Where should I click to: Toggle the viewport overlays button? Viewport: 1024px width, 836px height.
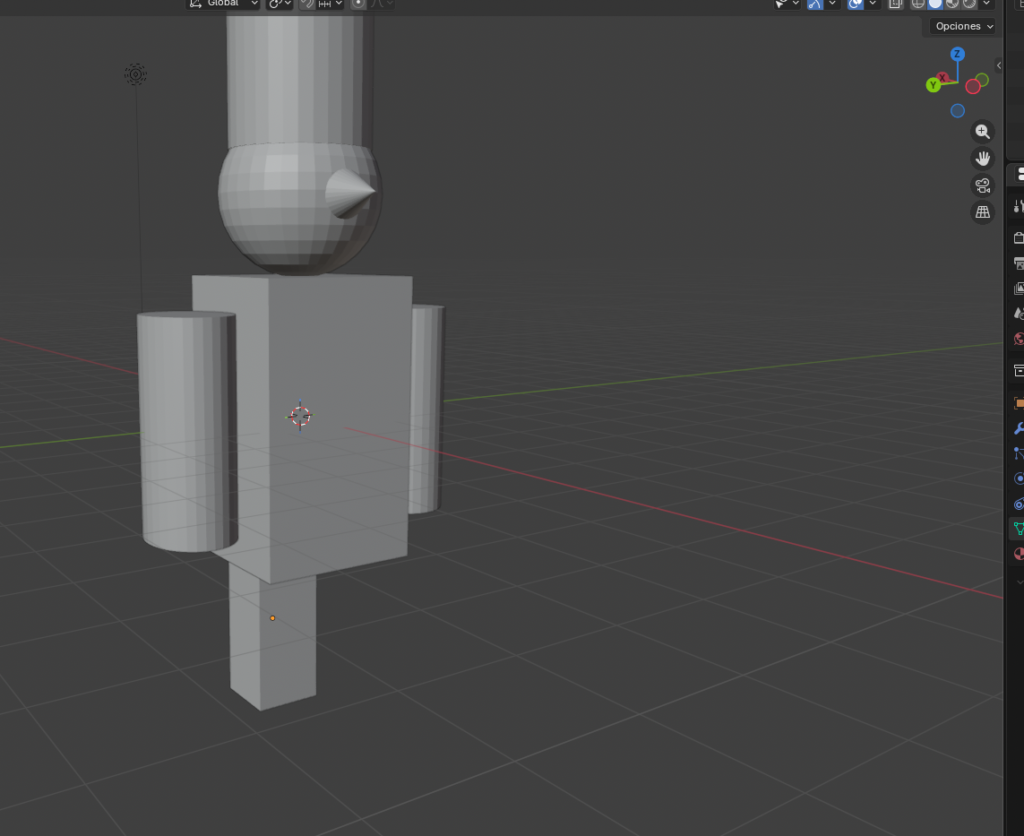tap(856, 4)
